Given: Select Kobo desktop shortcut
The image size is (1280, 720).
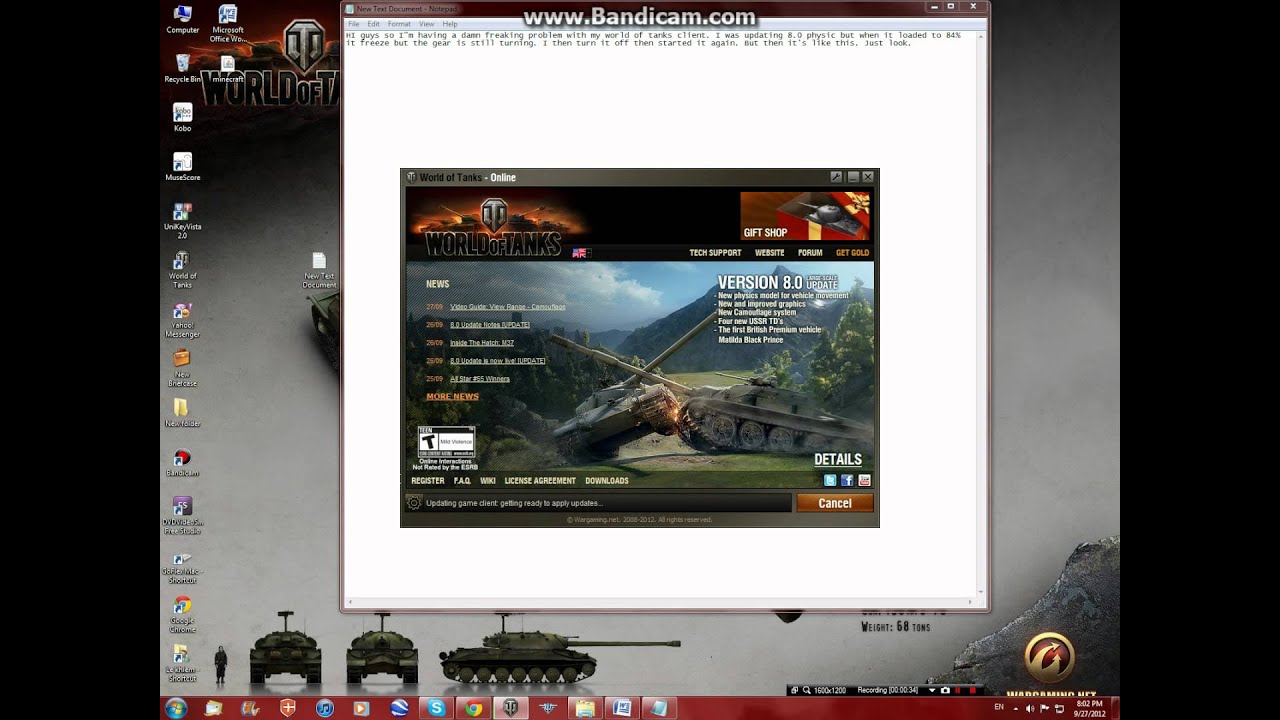Looking at the screenshot, I should (182, 117).
